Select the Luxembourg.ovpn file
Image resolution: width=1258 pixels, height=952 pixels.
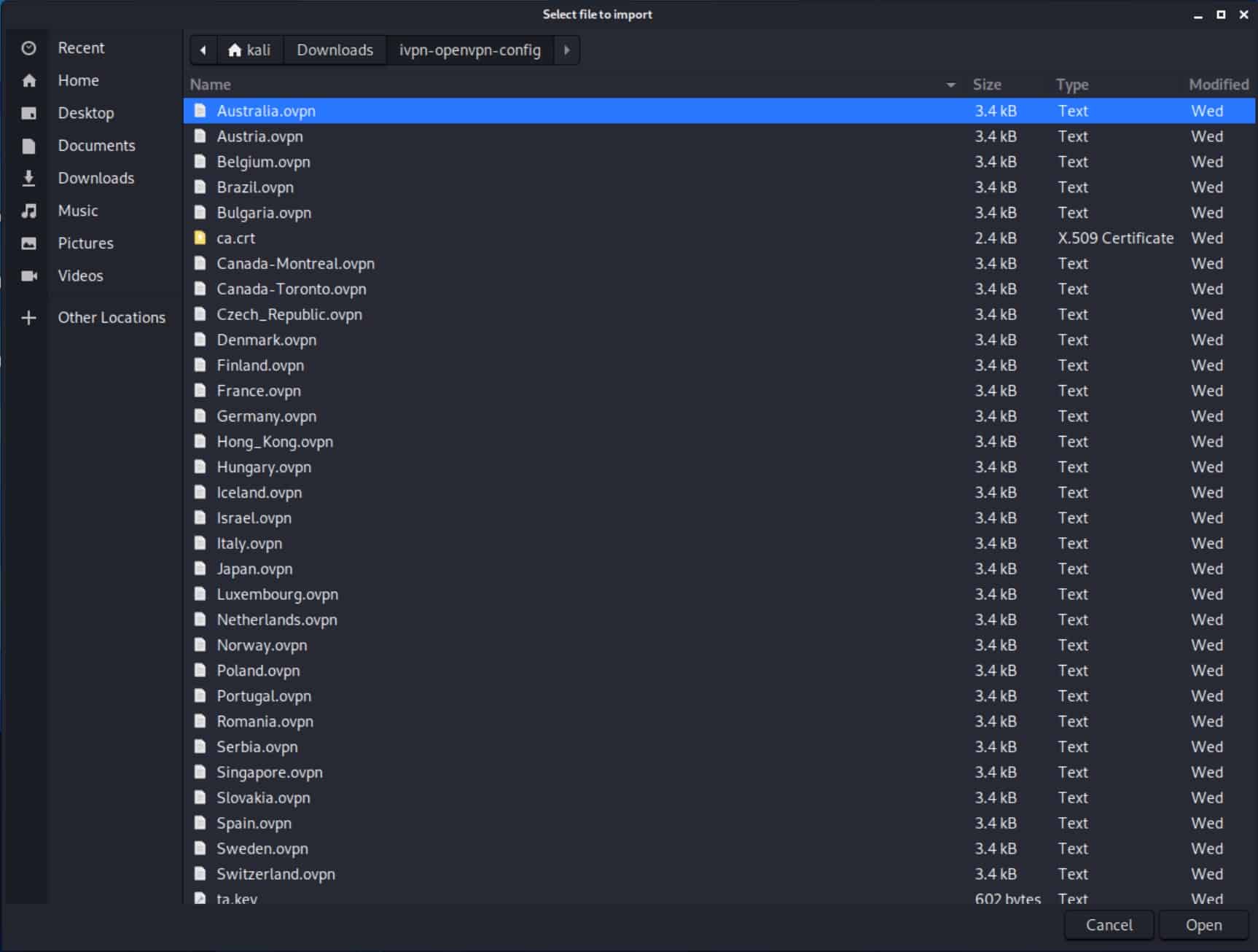click(x=719, y=593)
